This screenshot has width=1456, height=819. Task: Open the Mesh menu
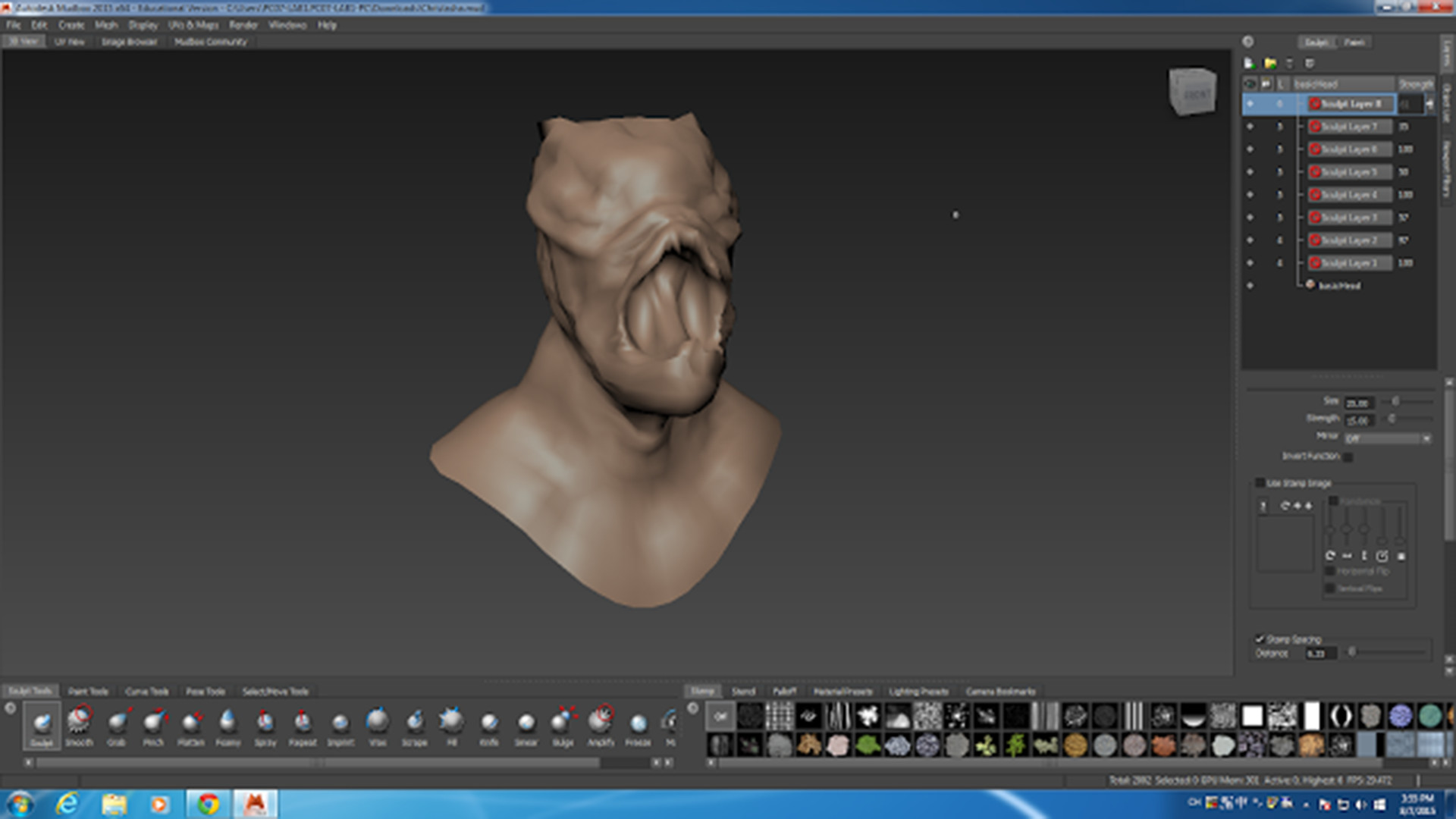tap(107, 25)
